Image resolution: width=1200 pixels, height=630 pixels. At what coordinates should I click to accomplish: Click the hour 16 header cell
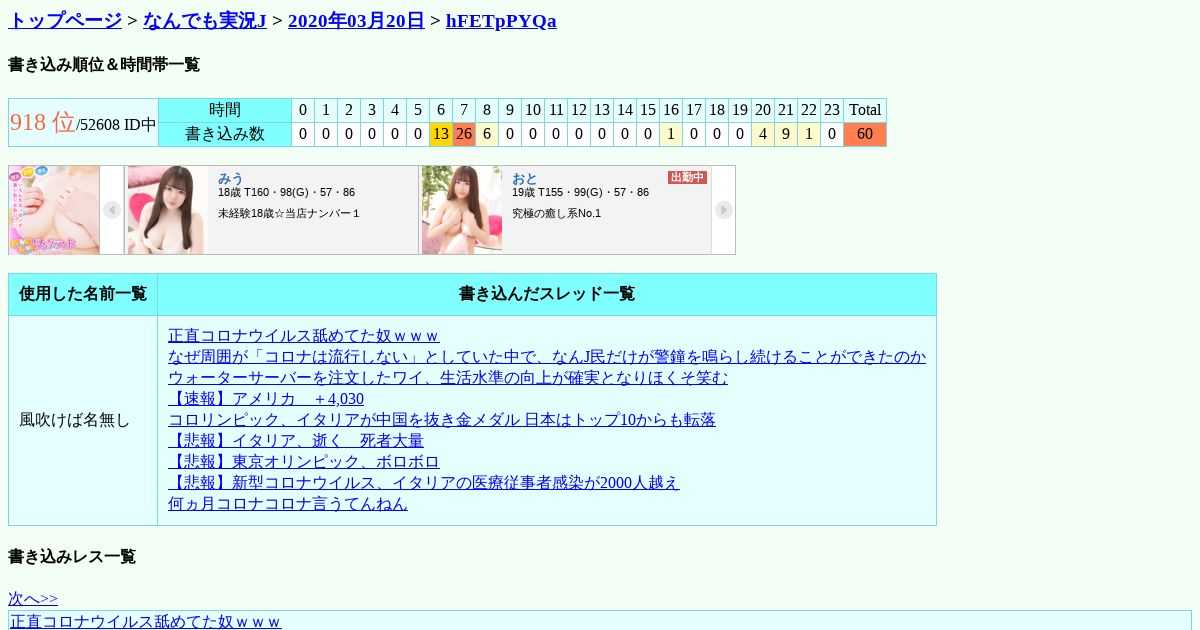coord(671,110)
